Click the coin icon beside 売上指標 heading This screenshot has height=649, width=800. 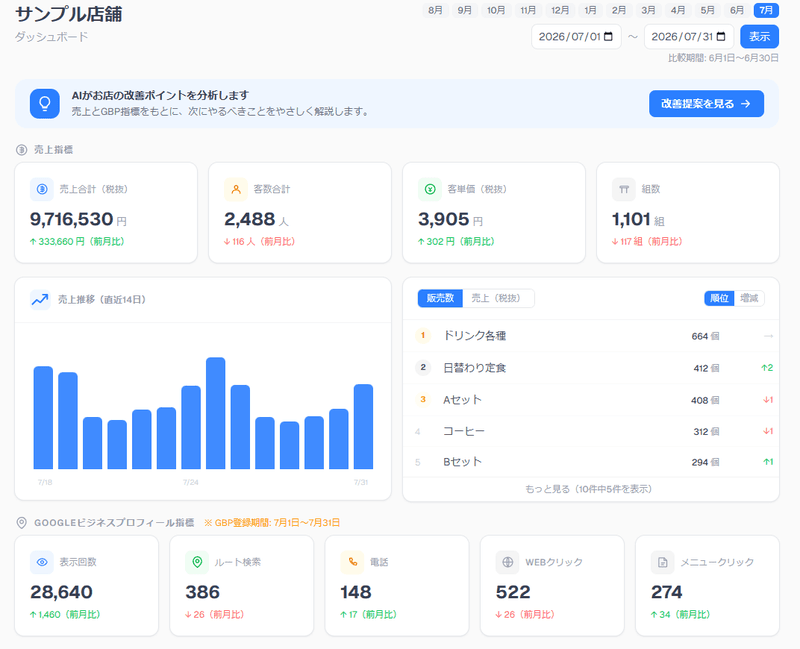[21, 150]
